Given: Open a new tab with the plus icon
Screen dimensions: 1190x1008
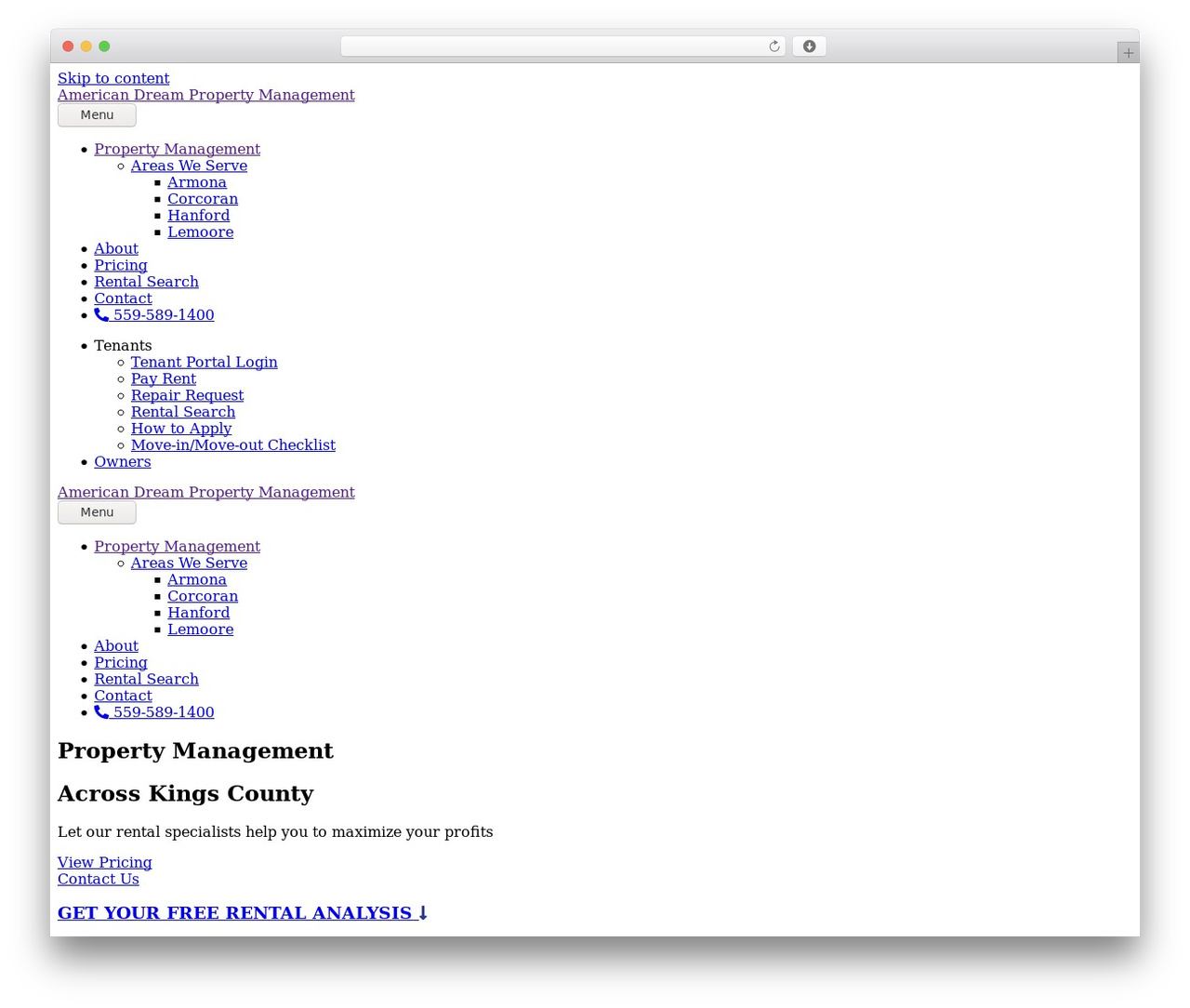Looking at the screenshot, I should pos(1128,53).
